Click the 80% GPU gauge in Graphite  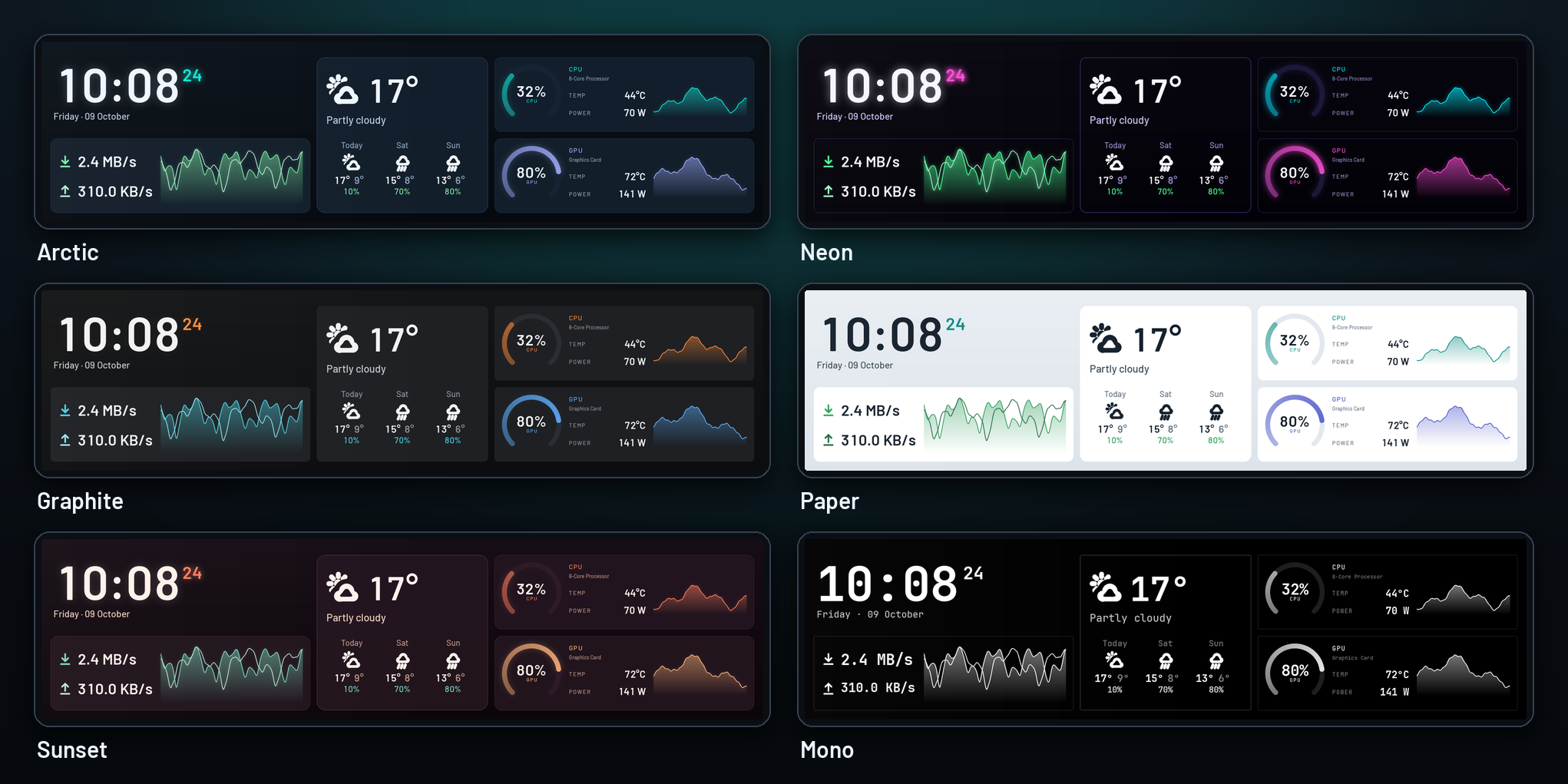pos(531,425)
